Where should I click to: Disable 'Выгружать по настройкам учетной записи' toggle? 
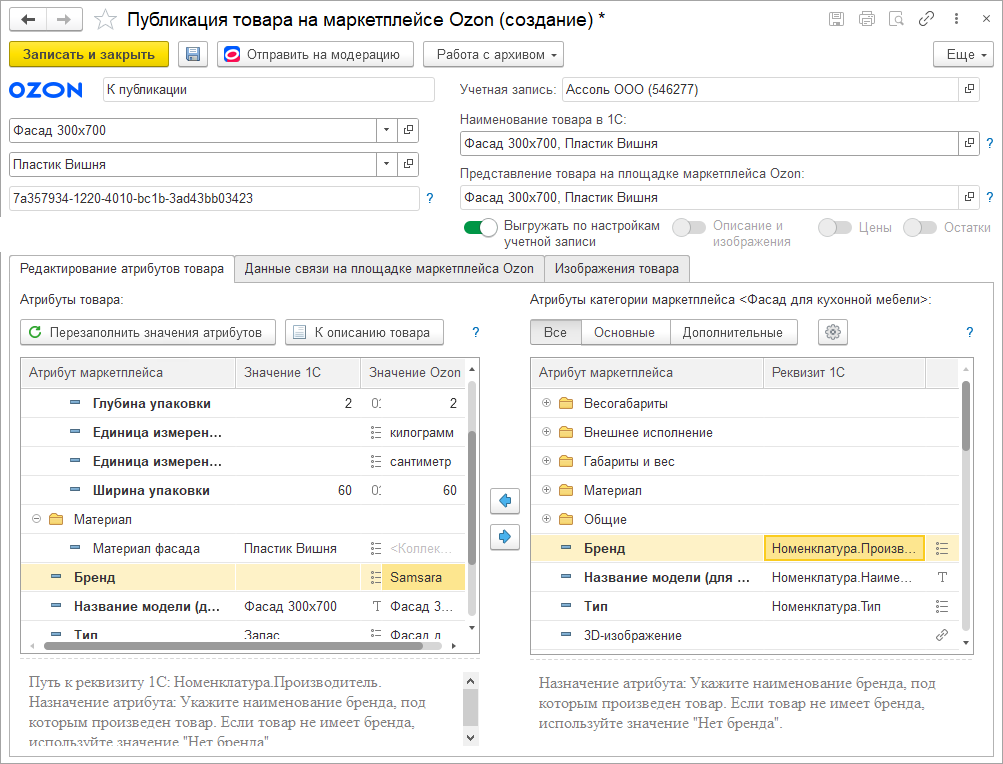tap(481, 228)
